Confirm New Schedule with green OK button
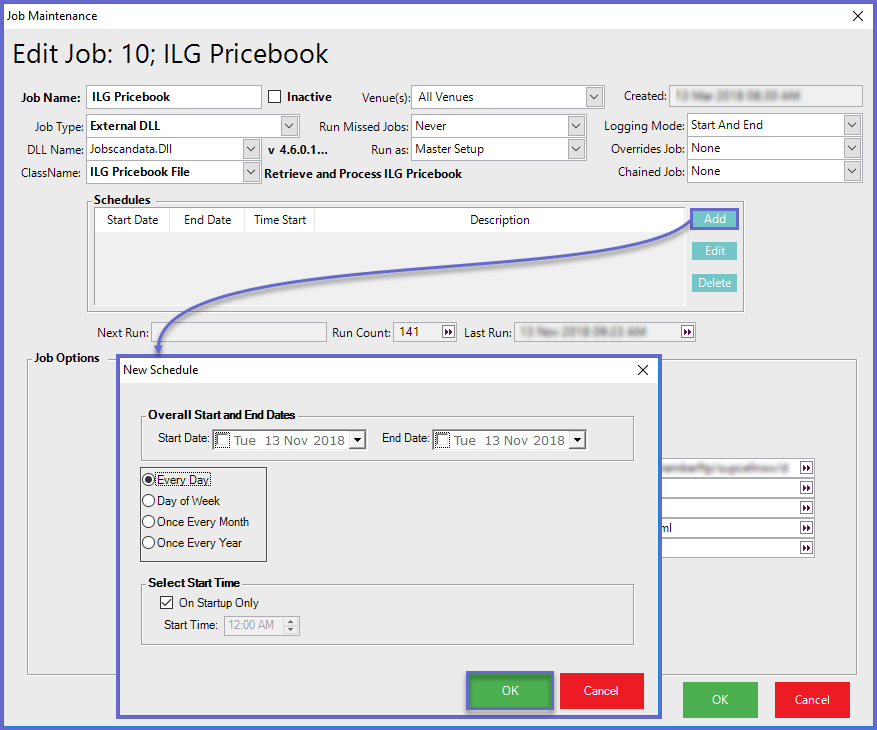This screenshot has height=730, width=877. click(510, 691)
